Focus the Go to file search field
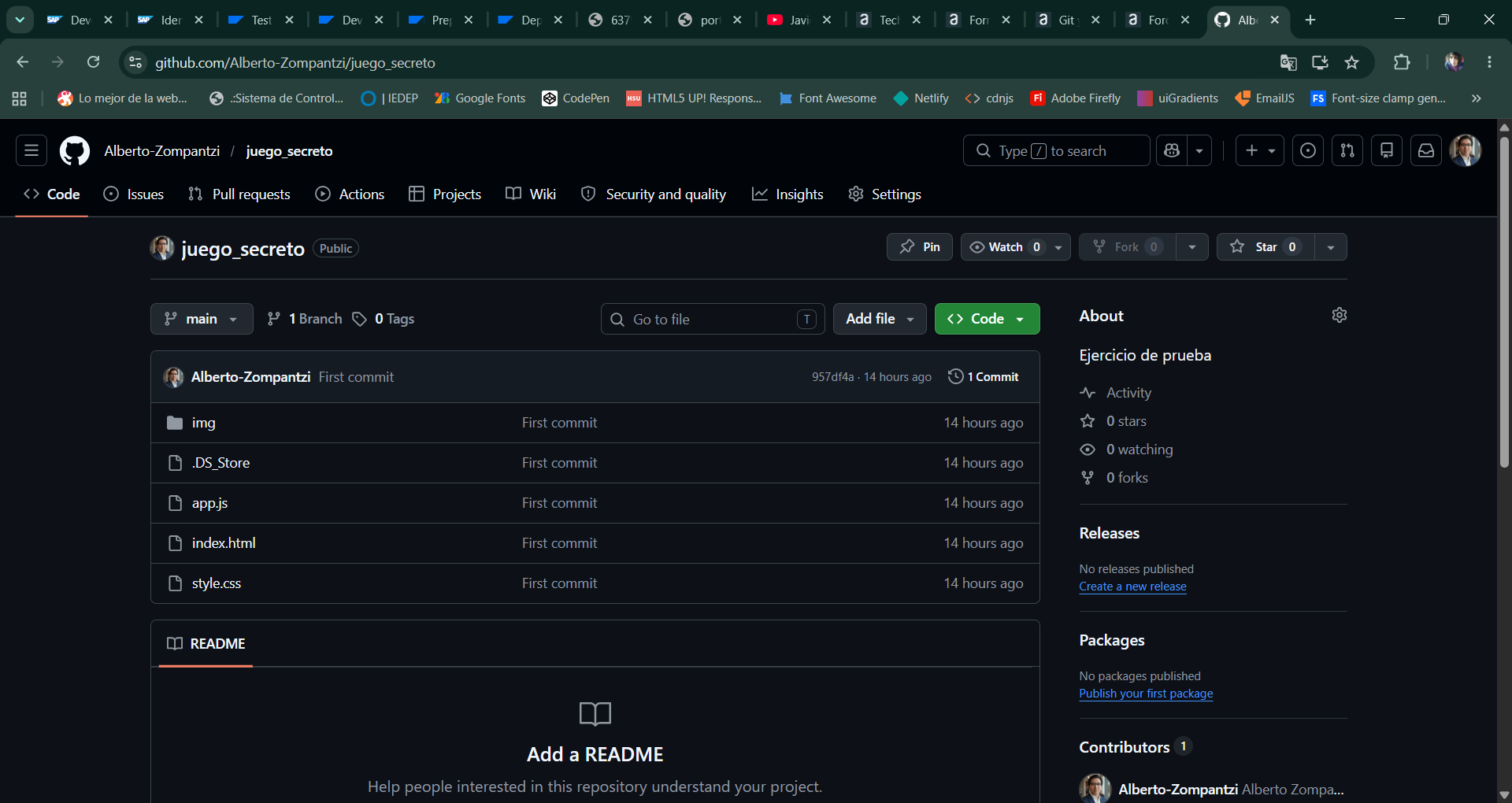Image resolution: width=1512 pixels, height=803 pixels. point(713,319)
